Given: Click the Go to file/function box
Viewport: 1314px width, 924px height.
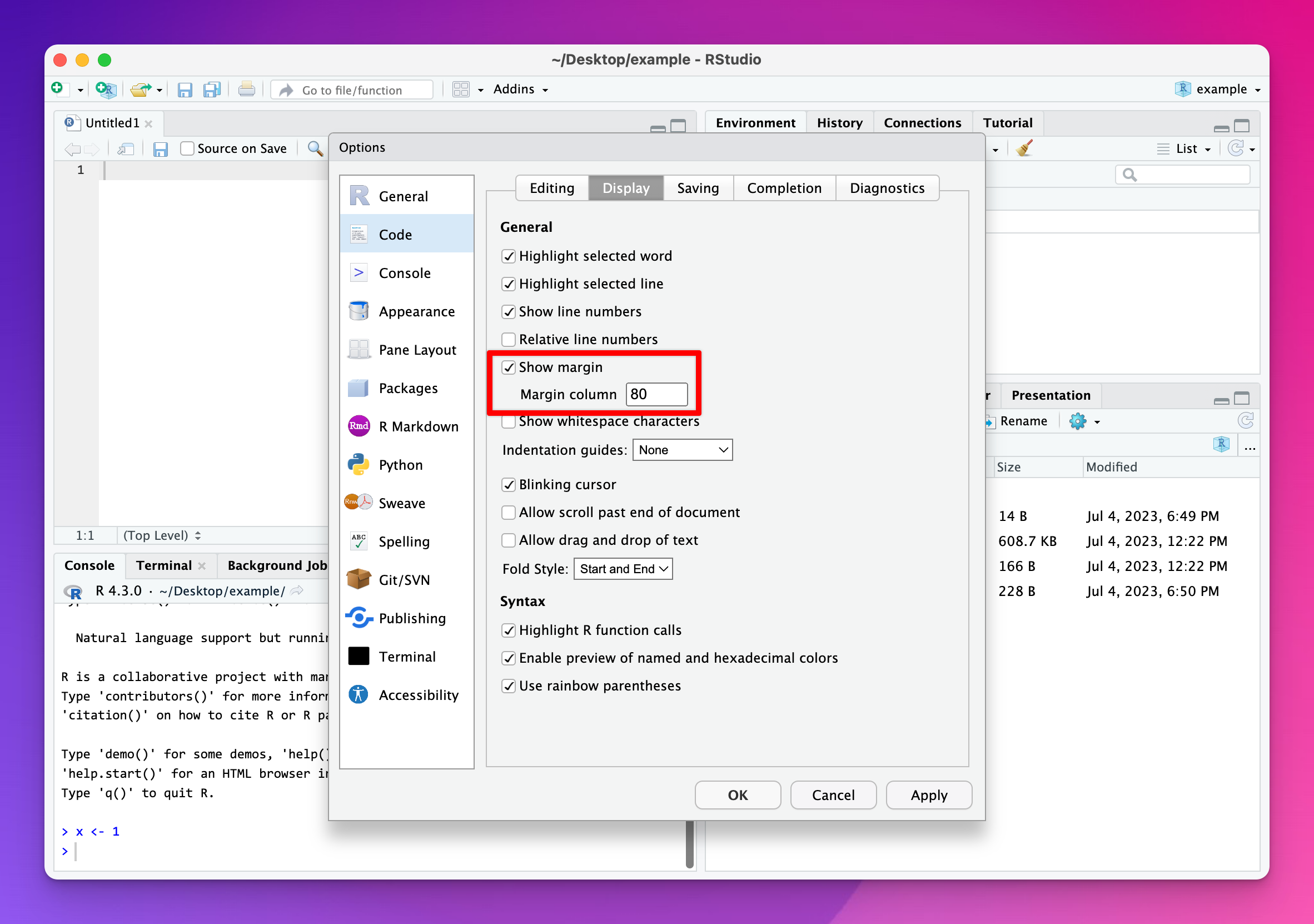Looking at the screenshot, I should pyautogui.click(x=352, y=90).
